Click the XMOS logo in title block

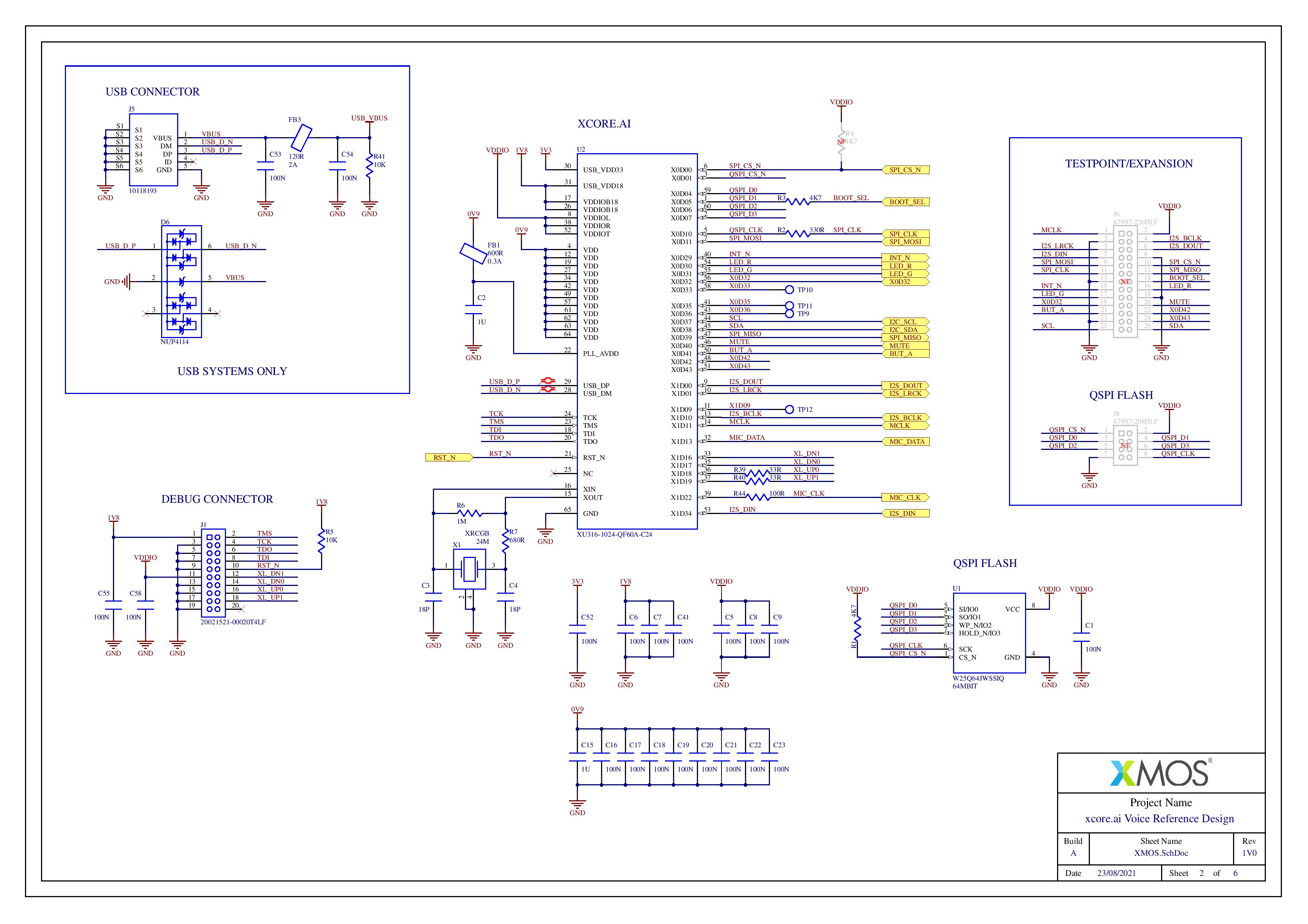(1160, 773)
